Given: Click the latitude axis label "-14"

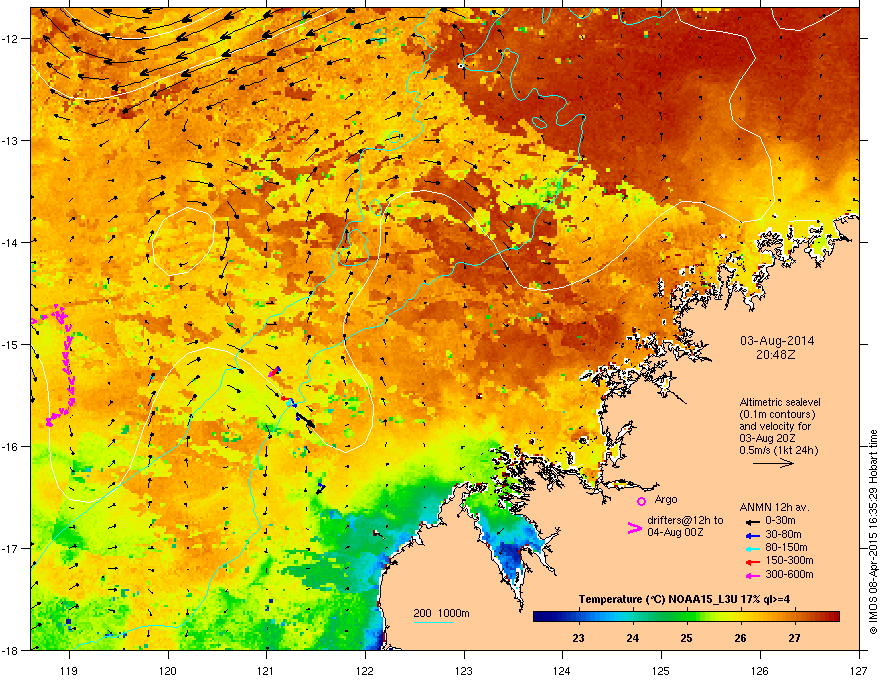Looking at the screenshot, I should pos(11,242).
